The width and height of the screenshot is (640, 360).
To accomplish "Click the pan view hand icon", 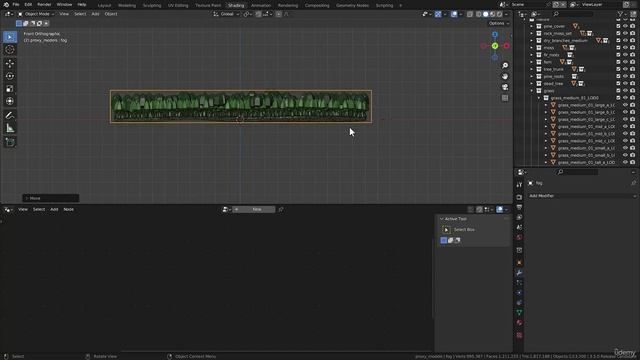I will point(505,76).
